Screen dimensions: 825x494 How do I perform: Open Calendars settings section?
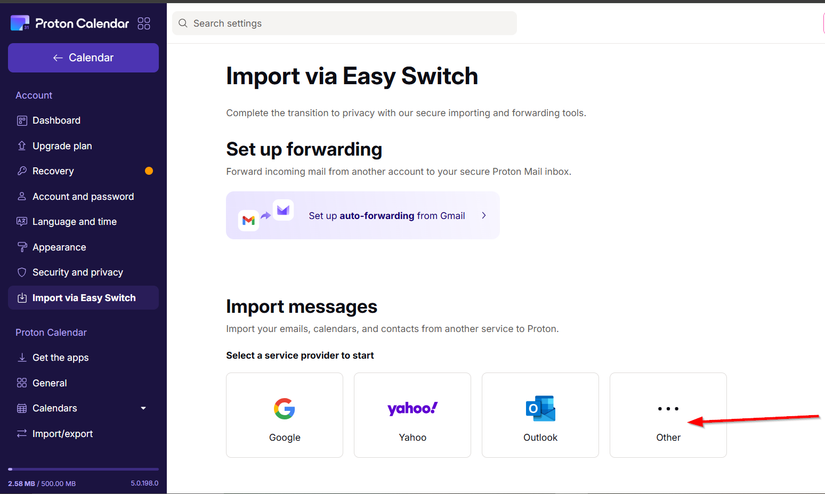83,408
